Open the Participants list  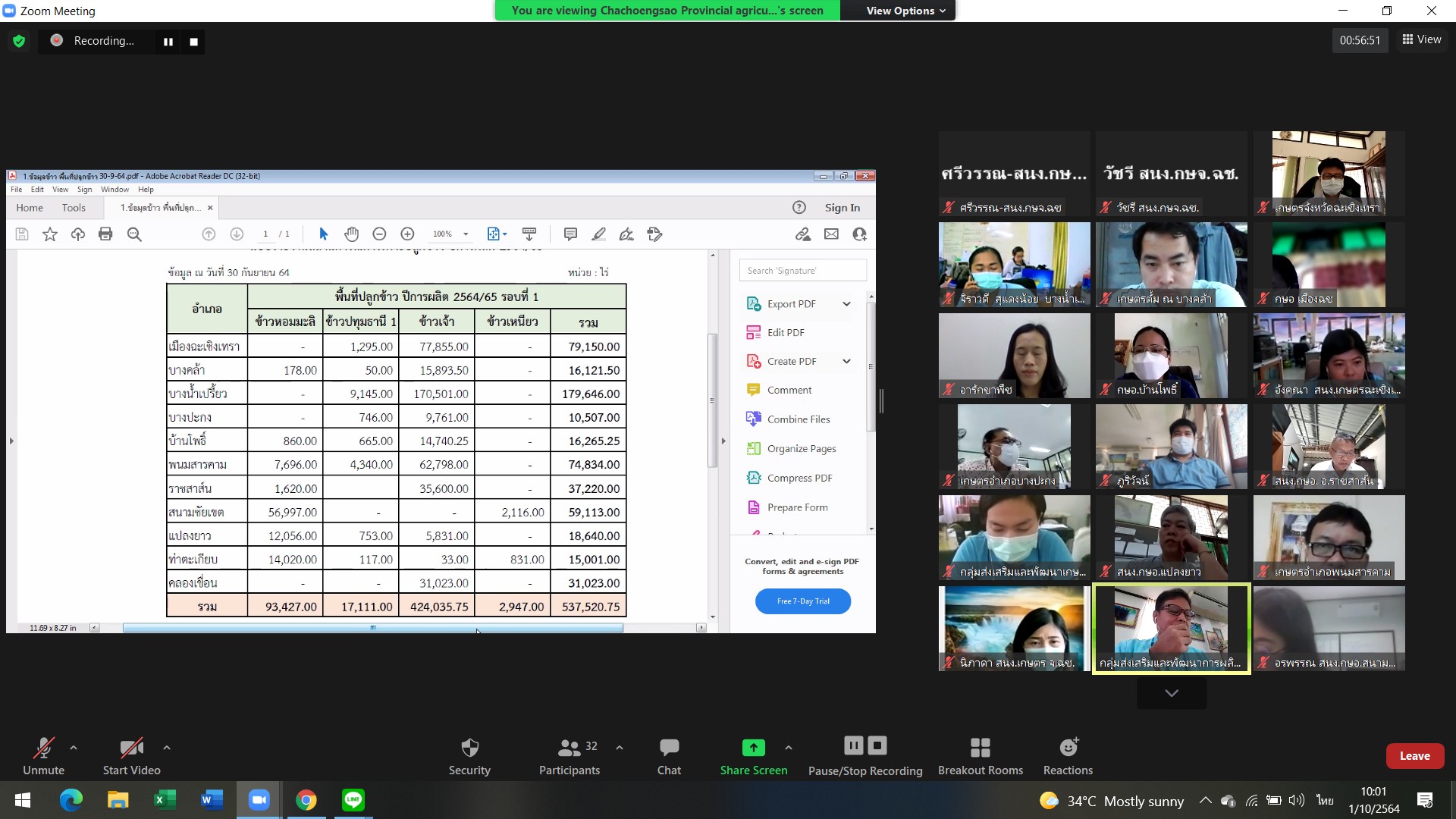tap(569, 748)
